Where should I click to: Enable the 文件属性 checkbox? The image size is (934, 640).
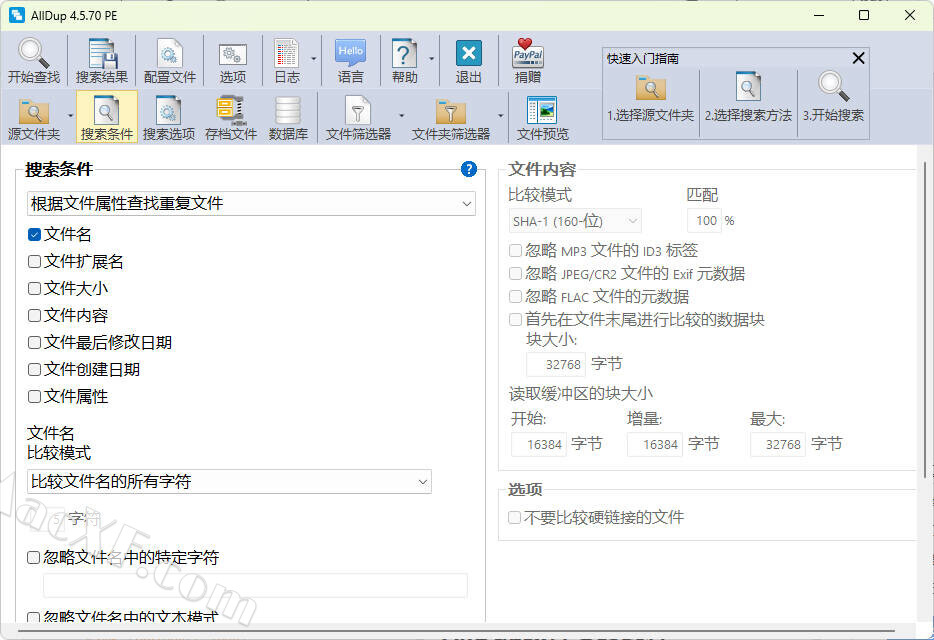[x=35, y=396]
